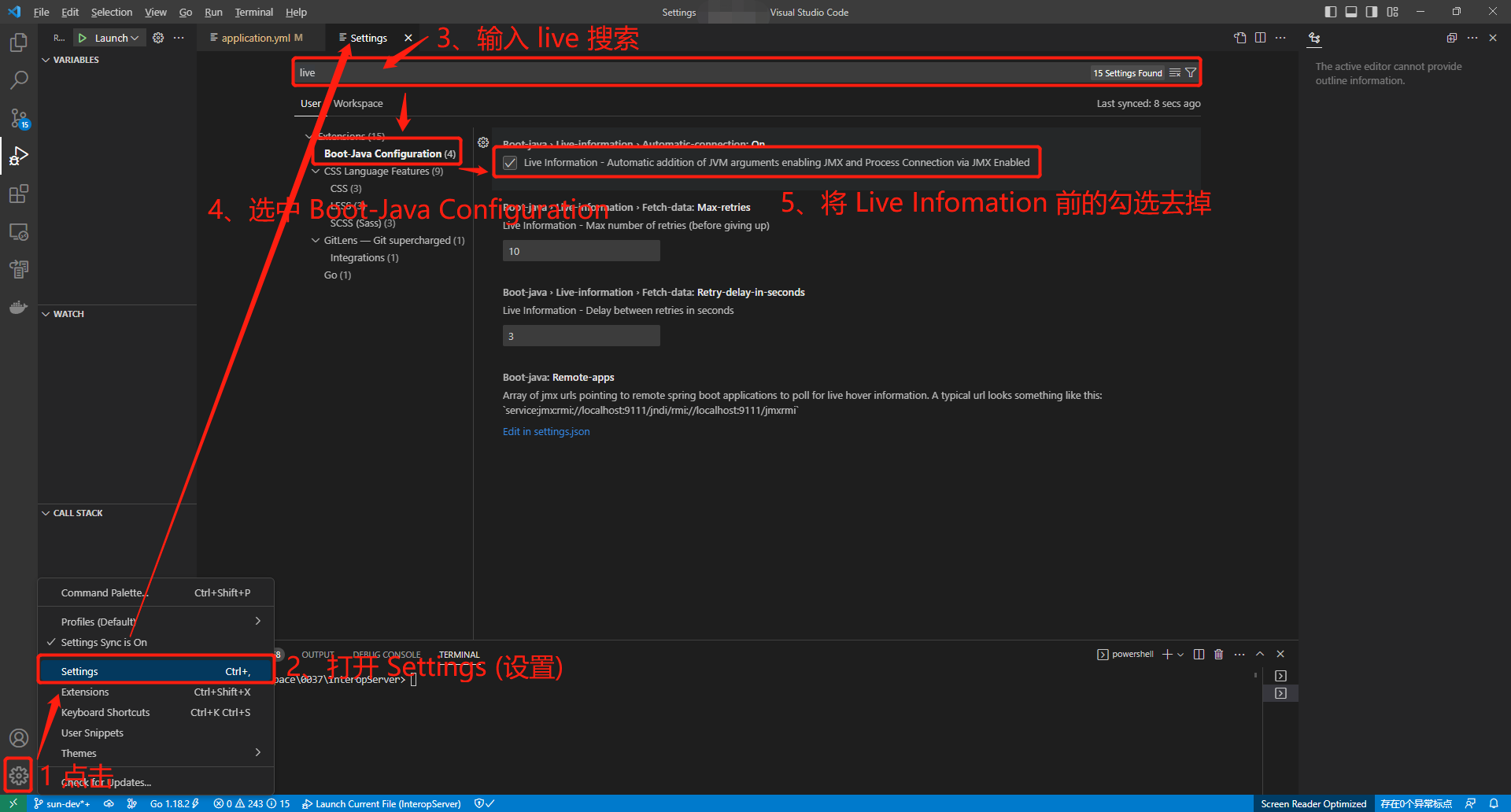Viewport: 1511px width, 812px height.
Task: Open the Remote Explorer icon
Action: click(x=19, y=232)
